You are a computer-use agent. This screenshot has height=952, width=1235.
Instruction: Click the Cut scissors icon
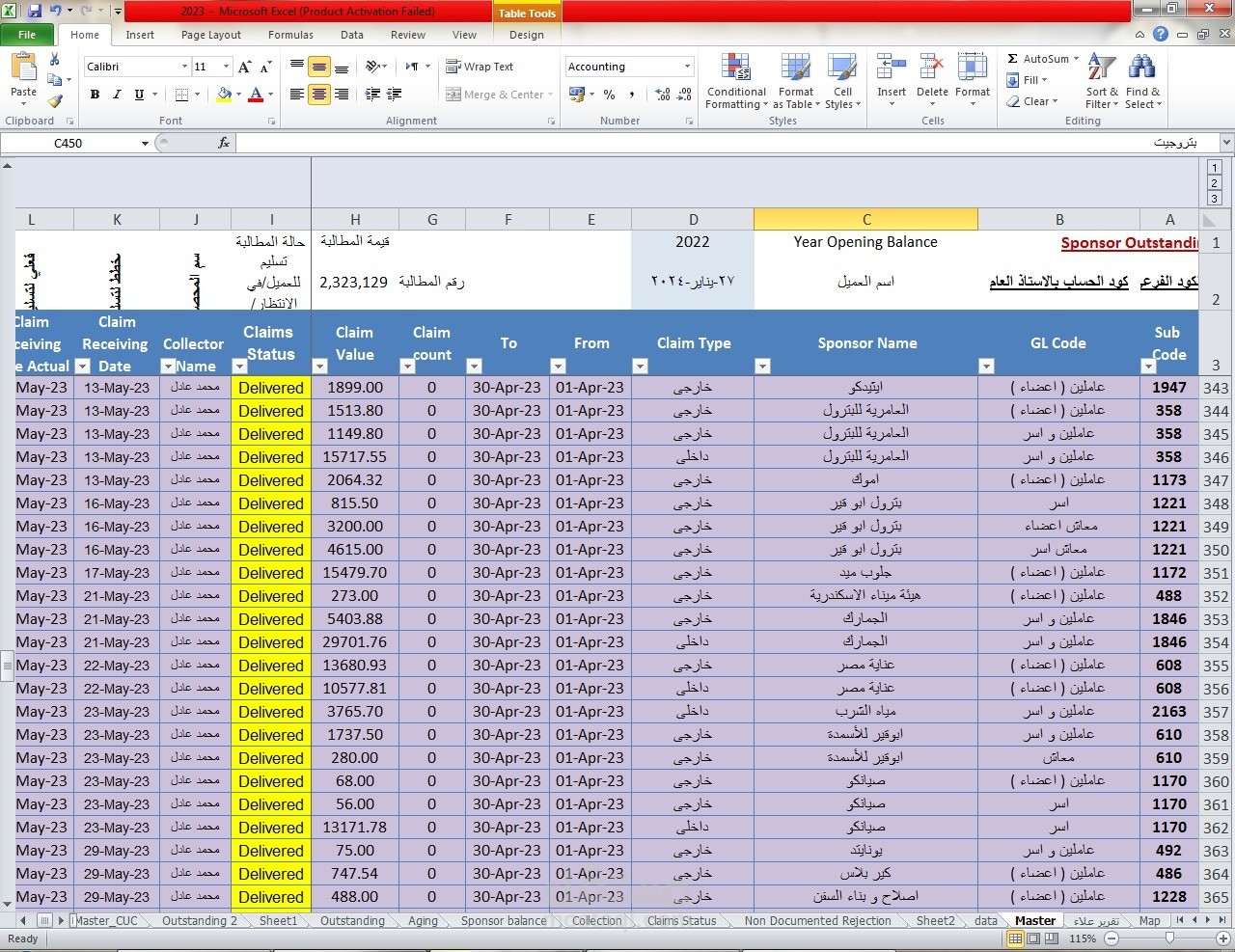pos(55,60)
